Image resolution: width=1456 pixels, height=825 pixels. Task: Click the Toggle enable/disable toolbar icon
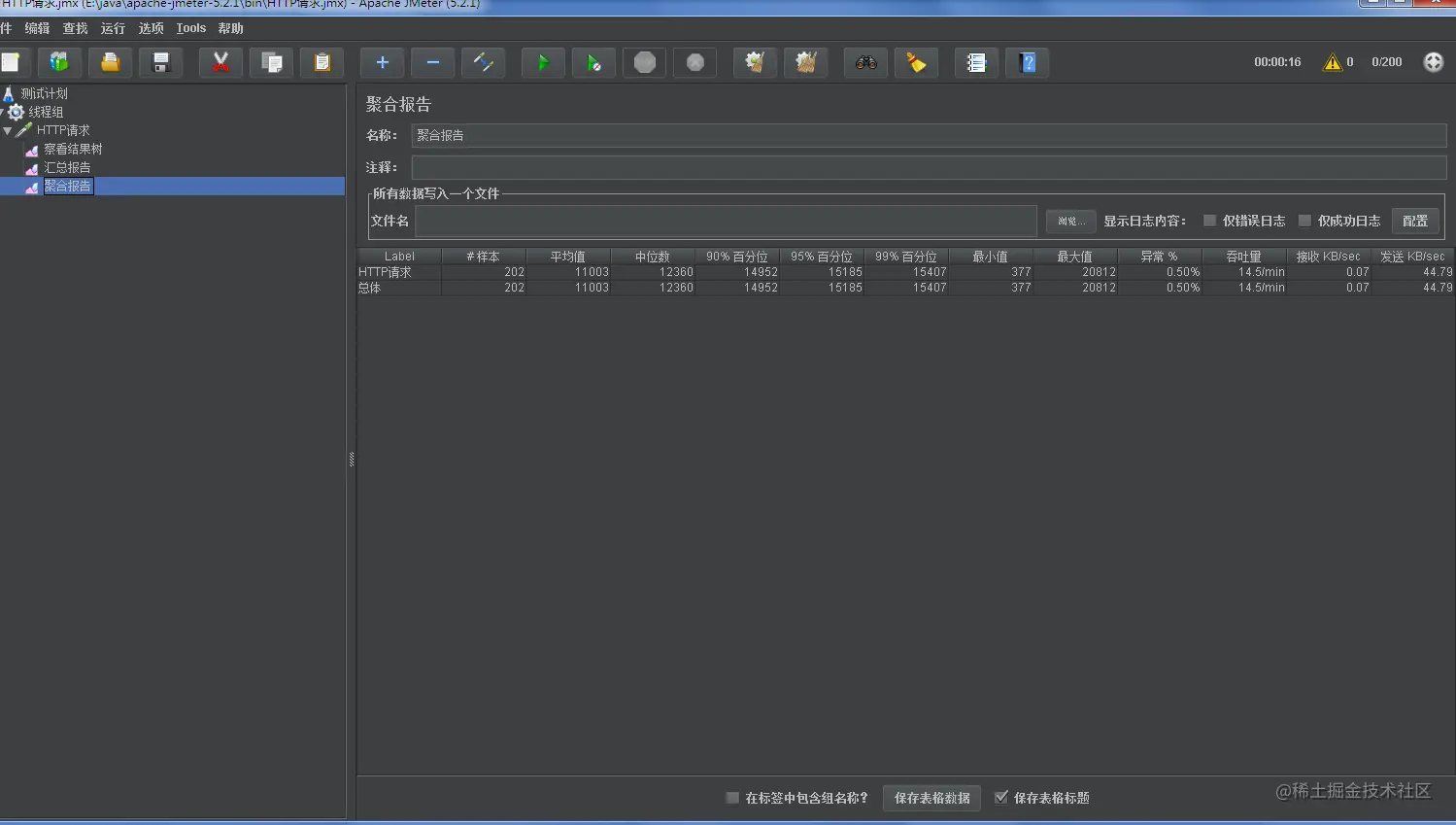pyautogui.click(x=483, y=62)
